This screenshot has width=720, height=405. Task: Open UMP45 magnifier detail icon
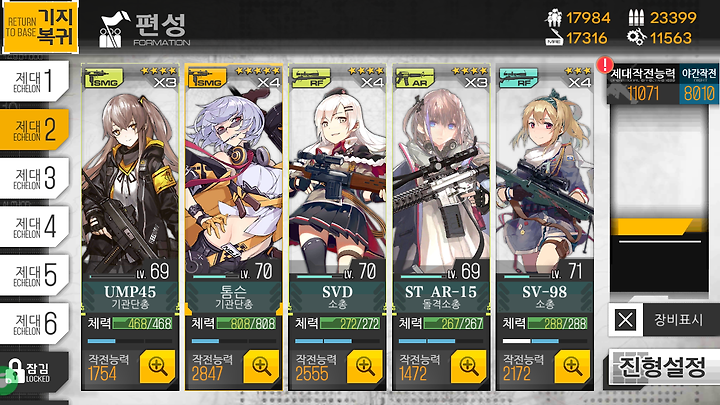pyautogui.click(x=158, y=366)
